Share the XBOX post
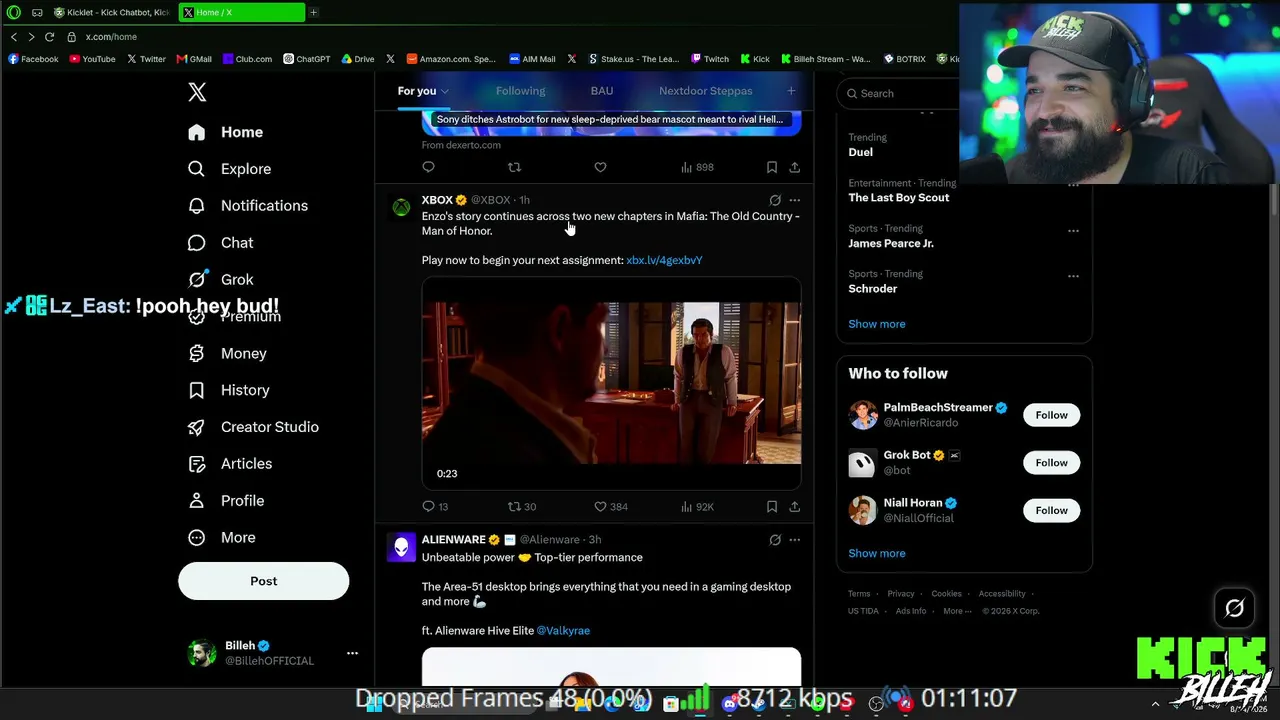This screenshot has width=1280, height=720. pyautogui.click(x=794, y=507)
